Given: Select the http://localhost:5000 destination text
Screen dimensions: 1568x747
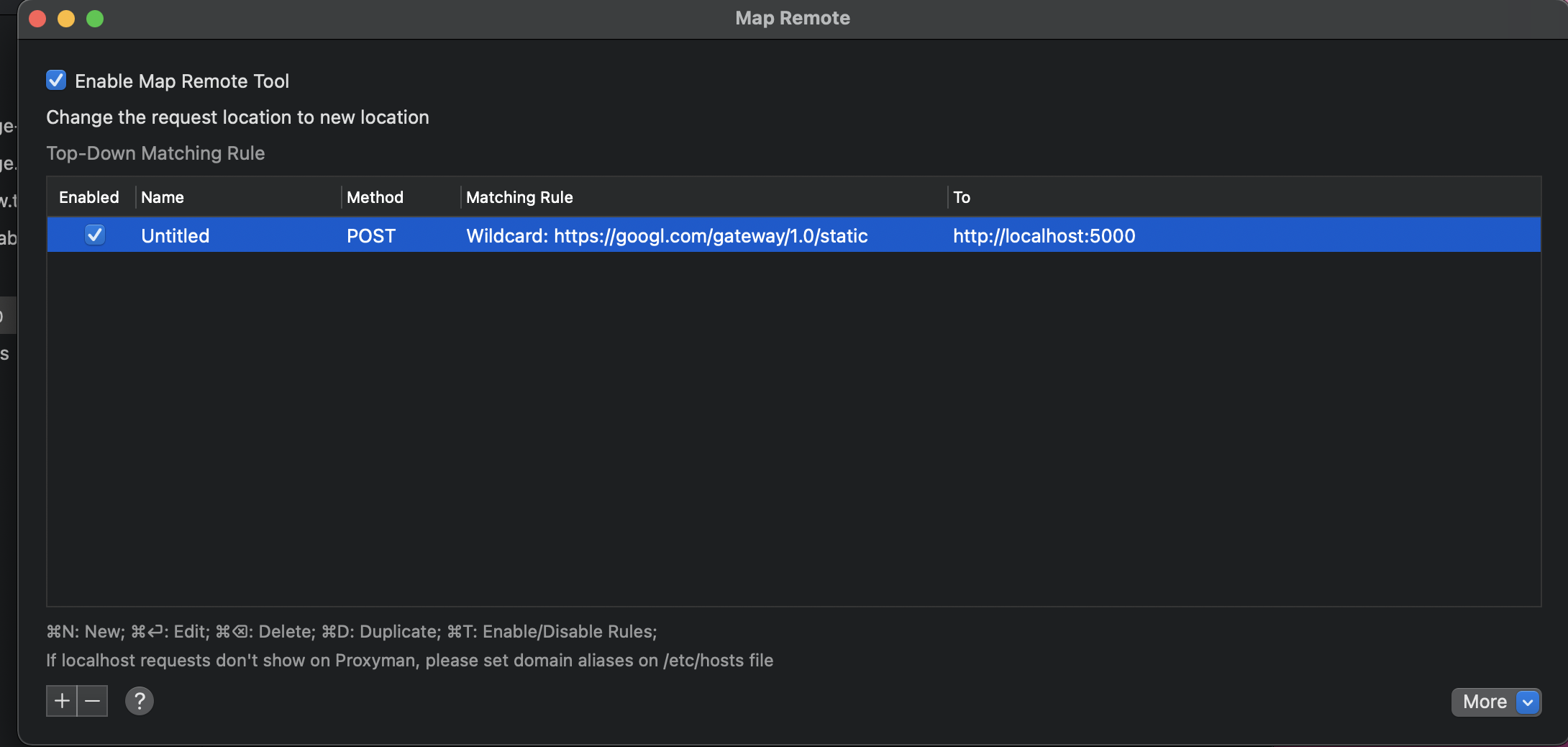Looking at the screenshot, I should pos(1044,235).
